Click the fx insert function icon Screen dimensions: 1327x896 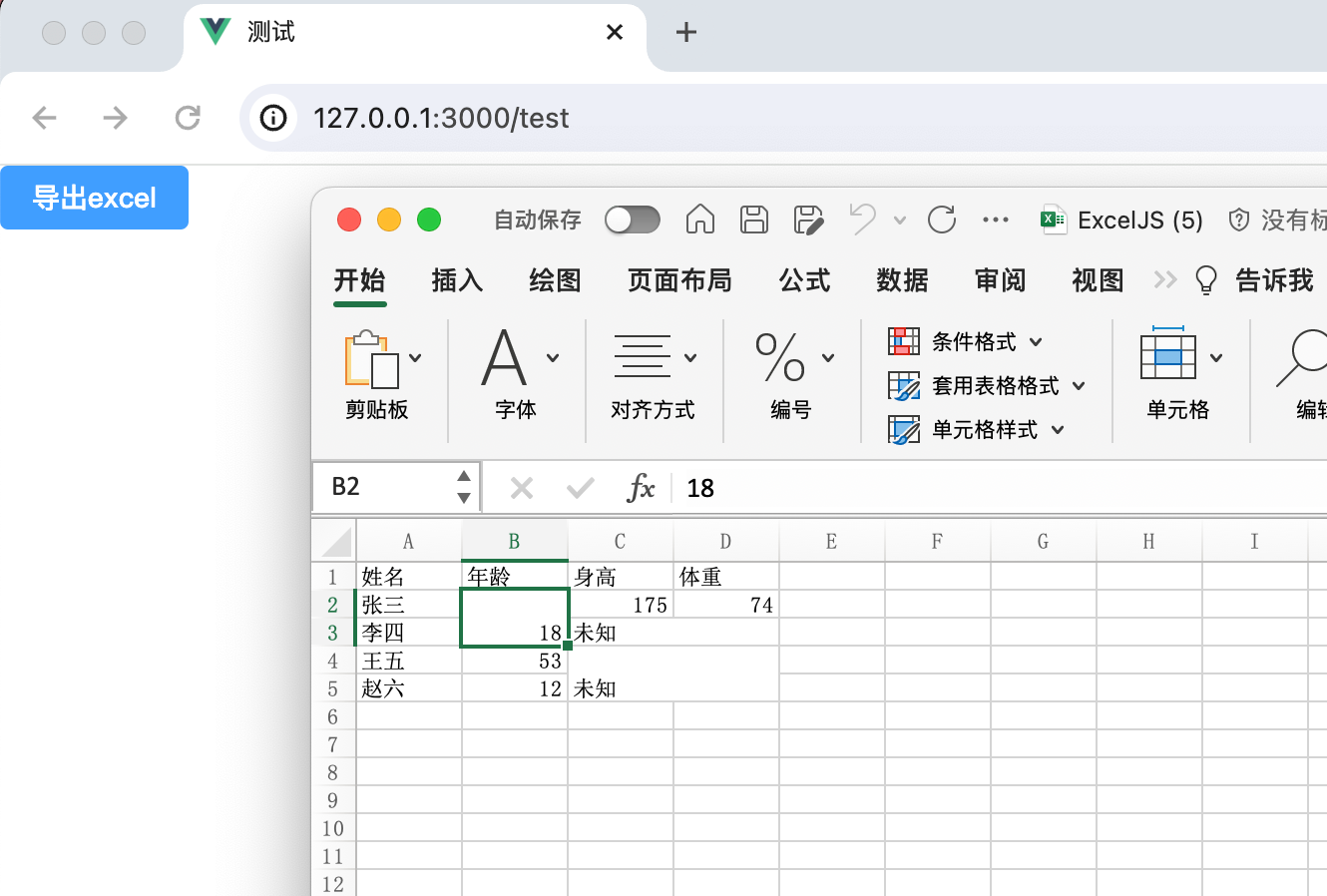pyautogui.click(x=641, y=488)
